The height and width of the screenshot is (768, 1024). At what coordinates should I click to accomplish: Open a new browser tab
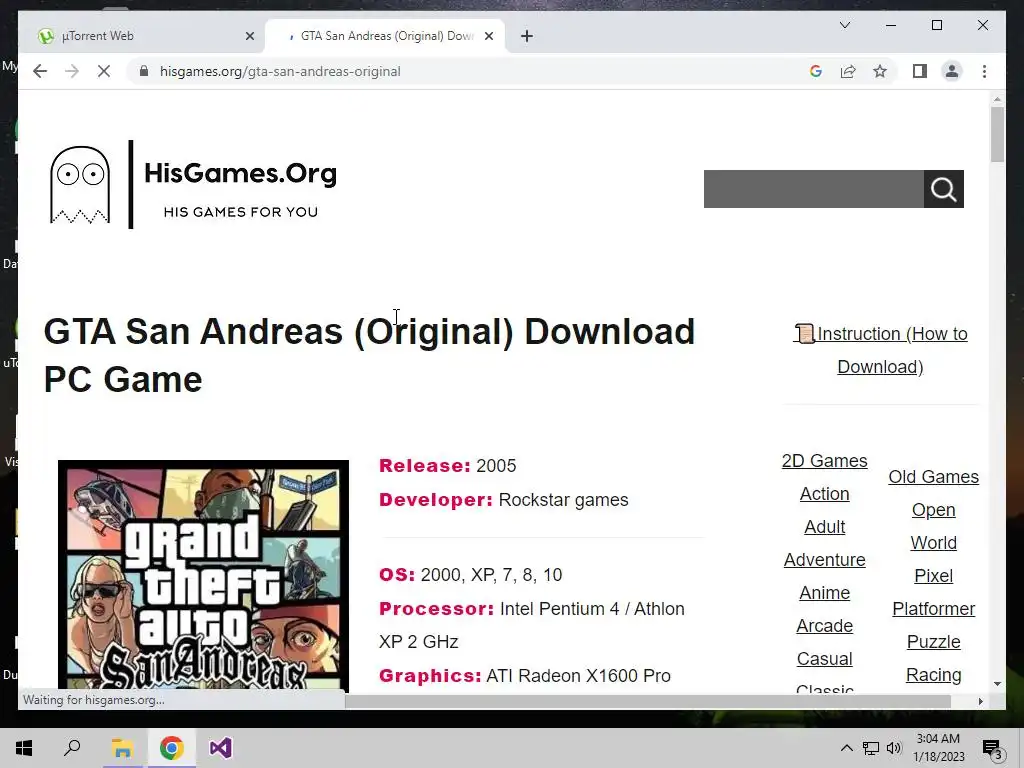[527, 36]
